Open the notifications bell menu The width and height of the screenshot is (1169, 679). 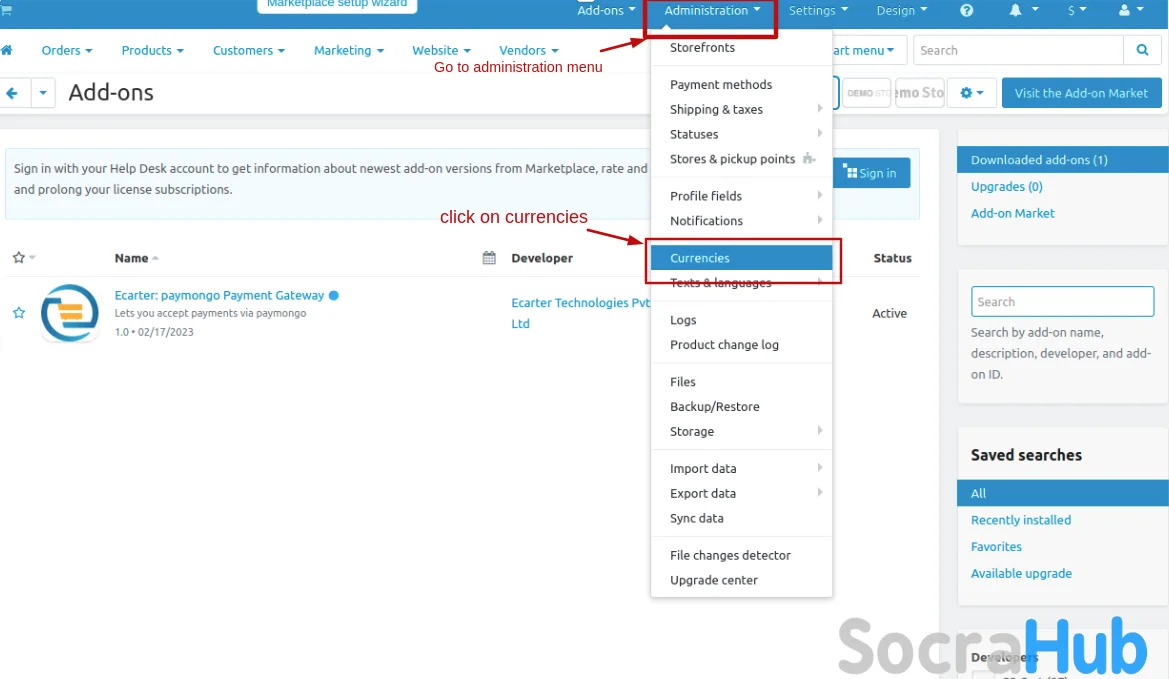1023,10
